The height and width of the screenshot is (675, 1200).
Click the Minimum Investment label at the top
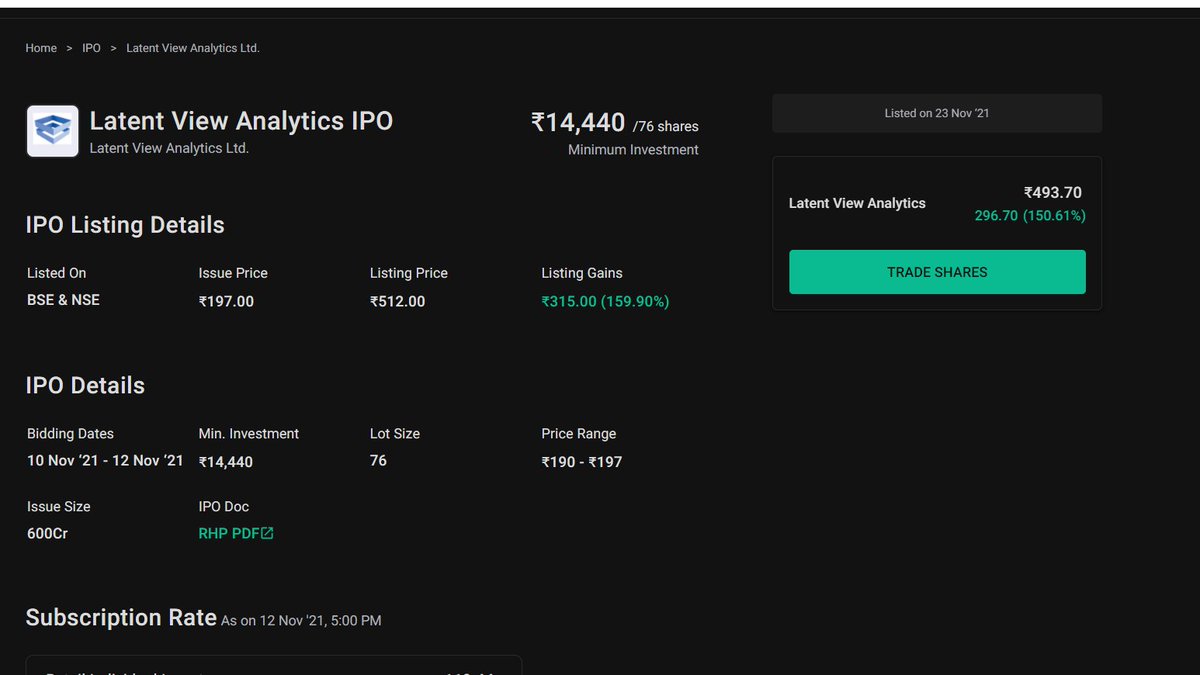(633, 150)
